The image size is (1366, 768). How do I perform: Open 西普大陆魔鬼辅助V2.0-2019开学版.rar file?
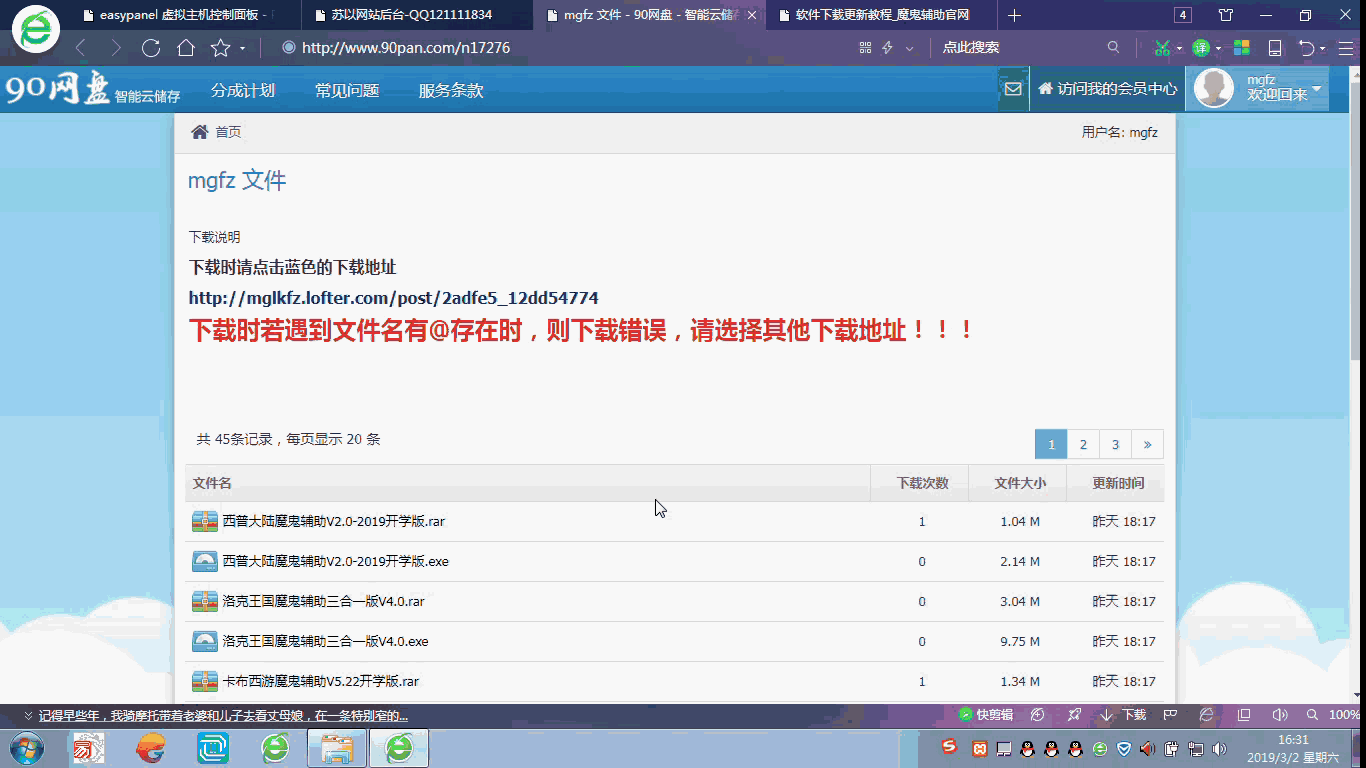point(333,521)
